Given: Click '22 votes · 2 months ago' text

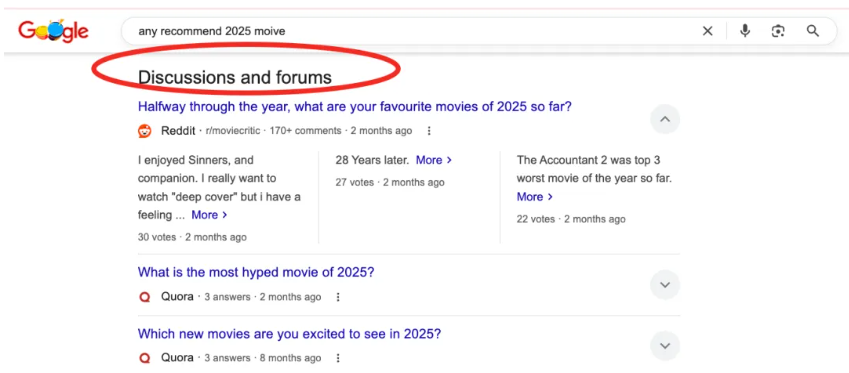Looking at the screenshot, I should click(571, 219).
